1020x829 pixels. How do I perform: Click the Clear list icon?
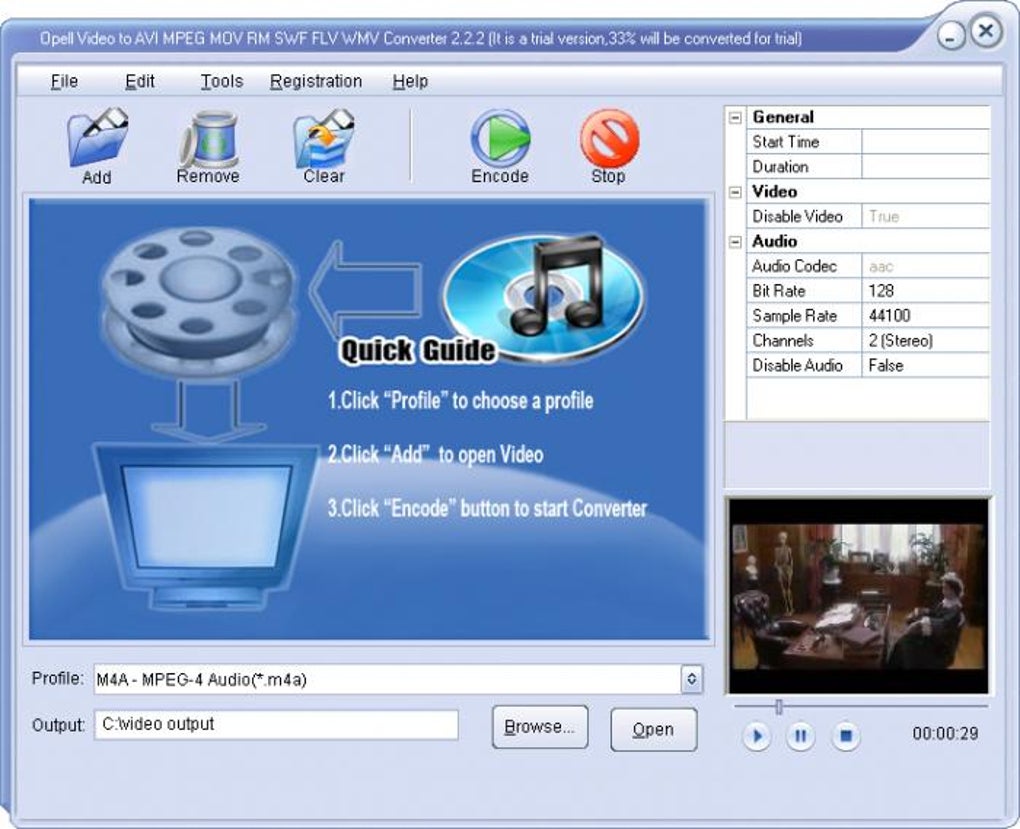[323, 139]
